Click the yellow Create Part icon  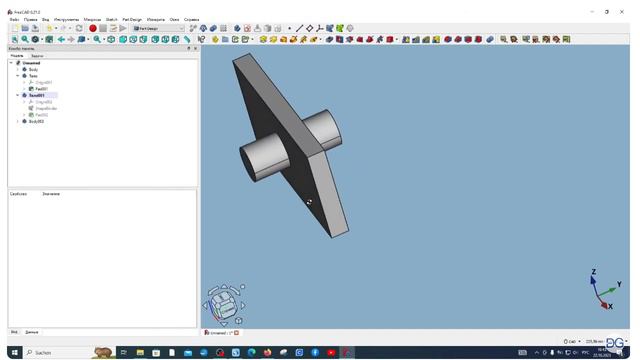click(x=215, y=39)
